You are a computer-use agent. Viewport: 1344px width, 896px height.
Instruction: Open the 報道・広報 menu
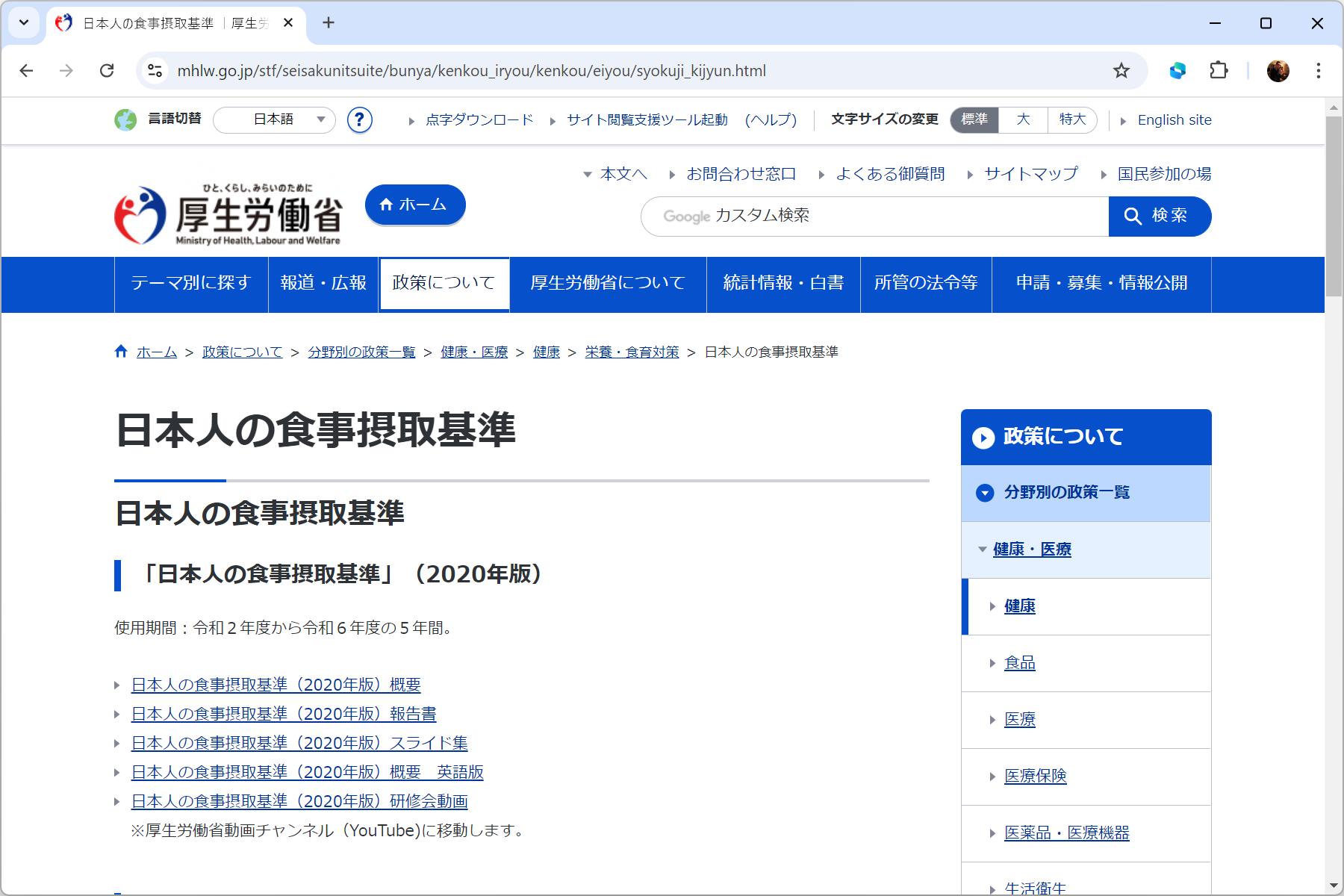323,284
